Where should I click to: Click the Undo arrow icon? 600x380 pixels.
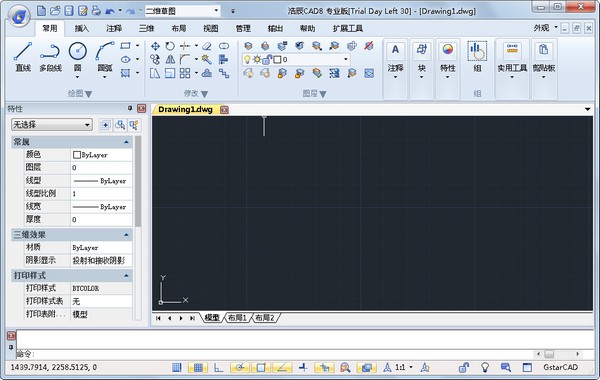tap(110, 11)
